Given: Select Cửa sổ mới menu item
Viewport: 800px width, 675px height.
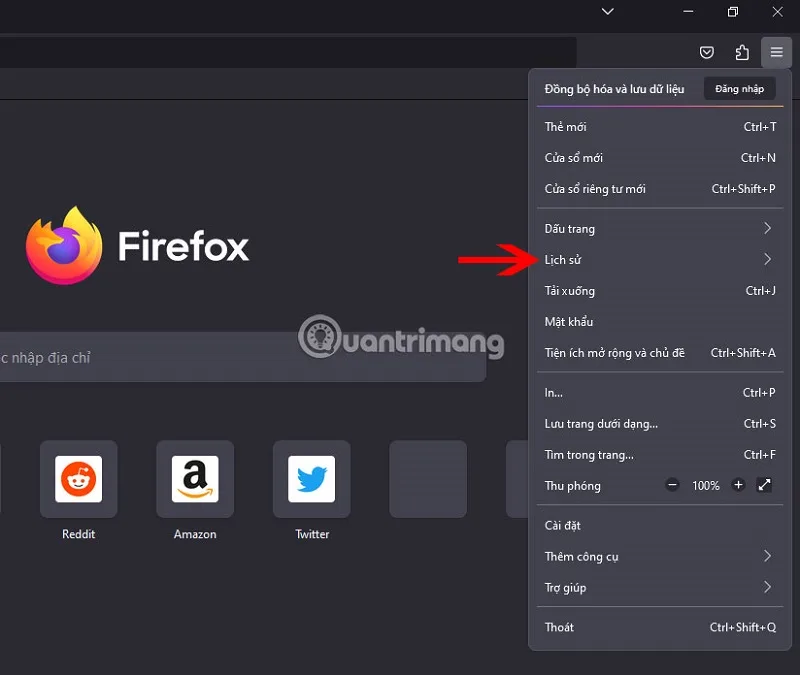Looking at the screenshot, I should (660, 158).
